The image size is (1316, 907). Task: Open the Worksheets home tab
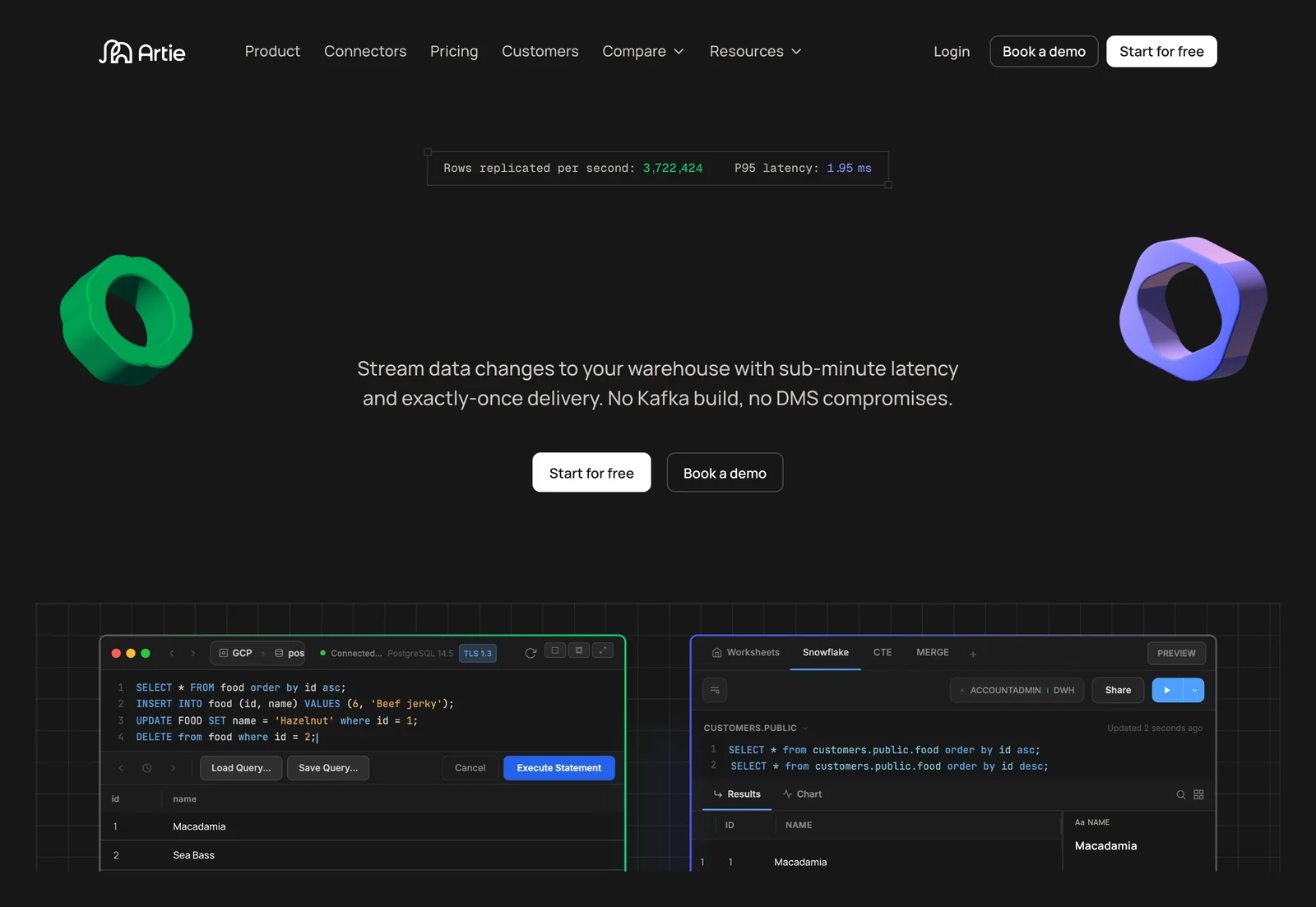[x=745, y=652]
